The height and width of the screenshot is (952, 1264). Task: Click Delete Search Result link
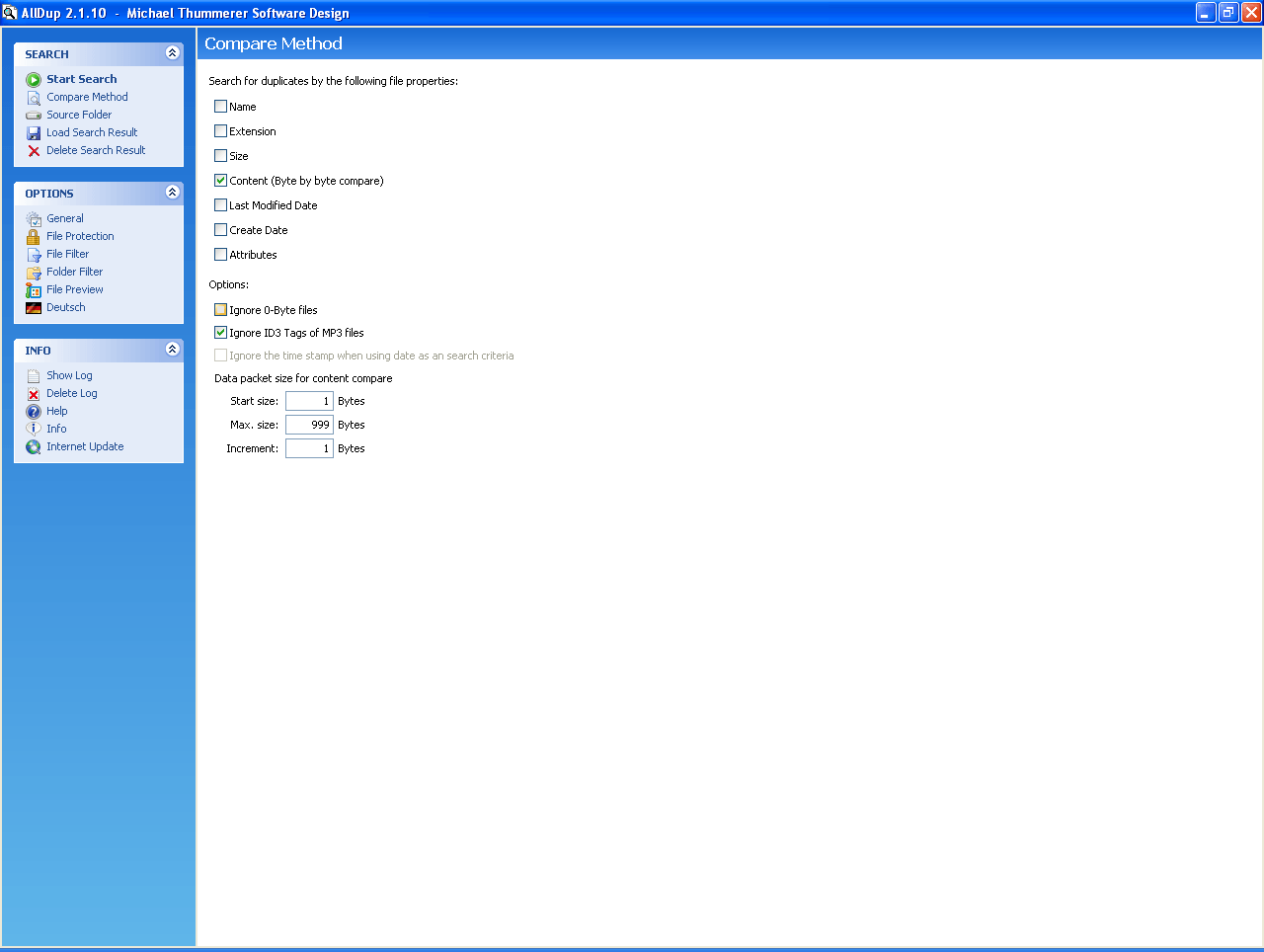point(96,150)
